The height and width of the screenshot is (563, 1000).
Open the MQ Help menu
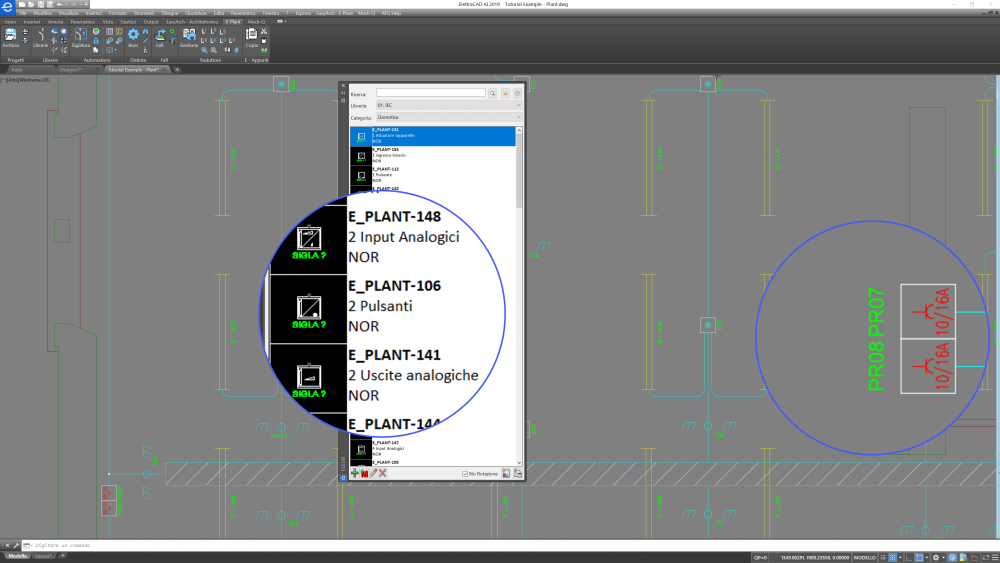coord(391,13)
